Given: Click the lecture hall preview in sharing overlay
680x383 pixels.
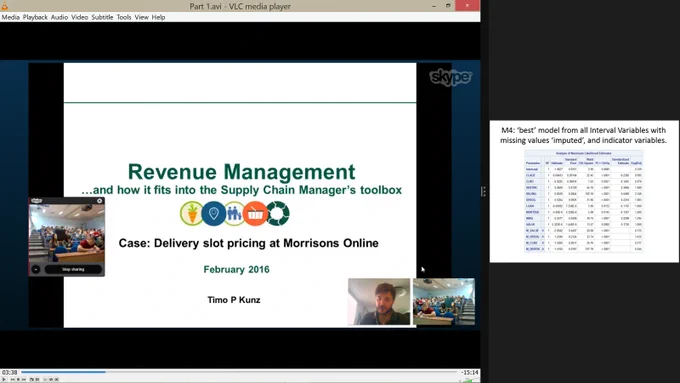Looking at the screenshot, I should tap(67, 233).
